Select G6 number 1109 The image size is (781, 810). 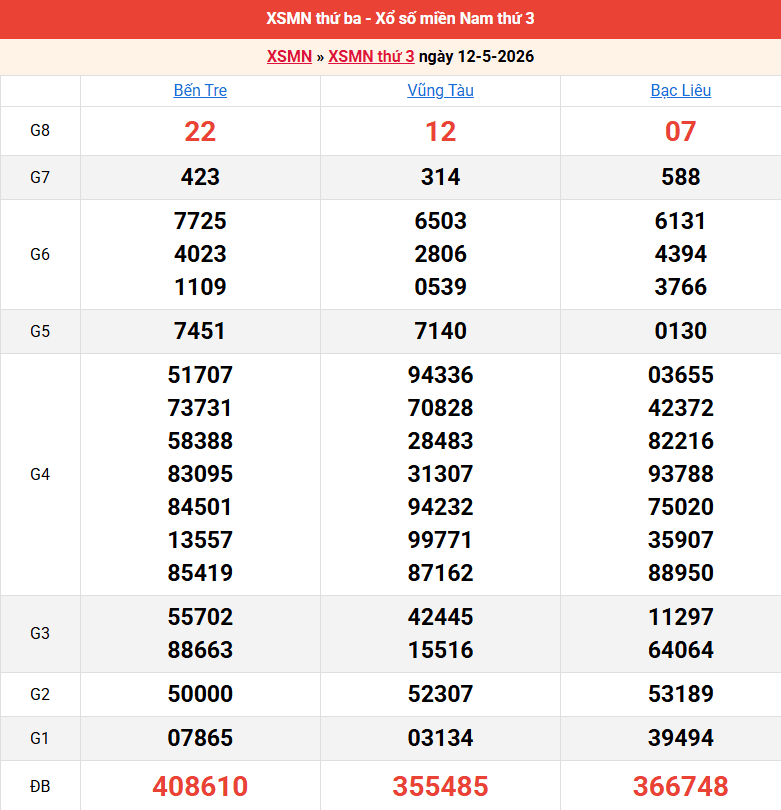coord(200,287)
